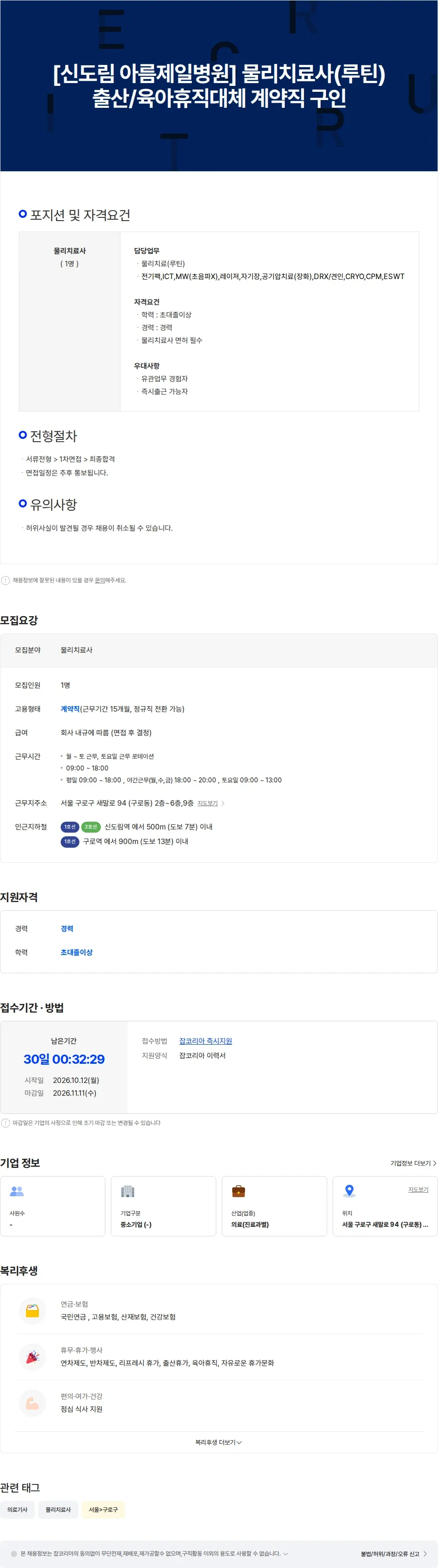
Task: Click the info icon beside 채용정보에 잘못된 내용
Action: 5,580
